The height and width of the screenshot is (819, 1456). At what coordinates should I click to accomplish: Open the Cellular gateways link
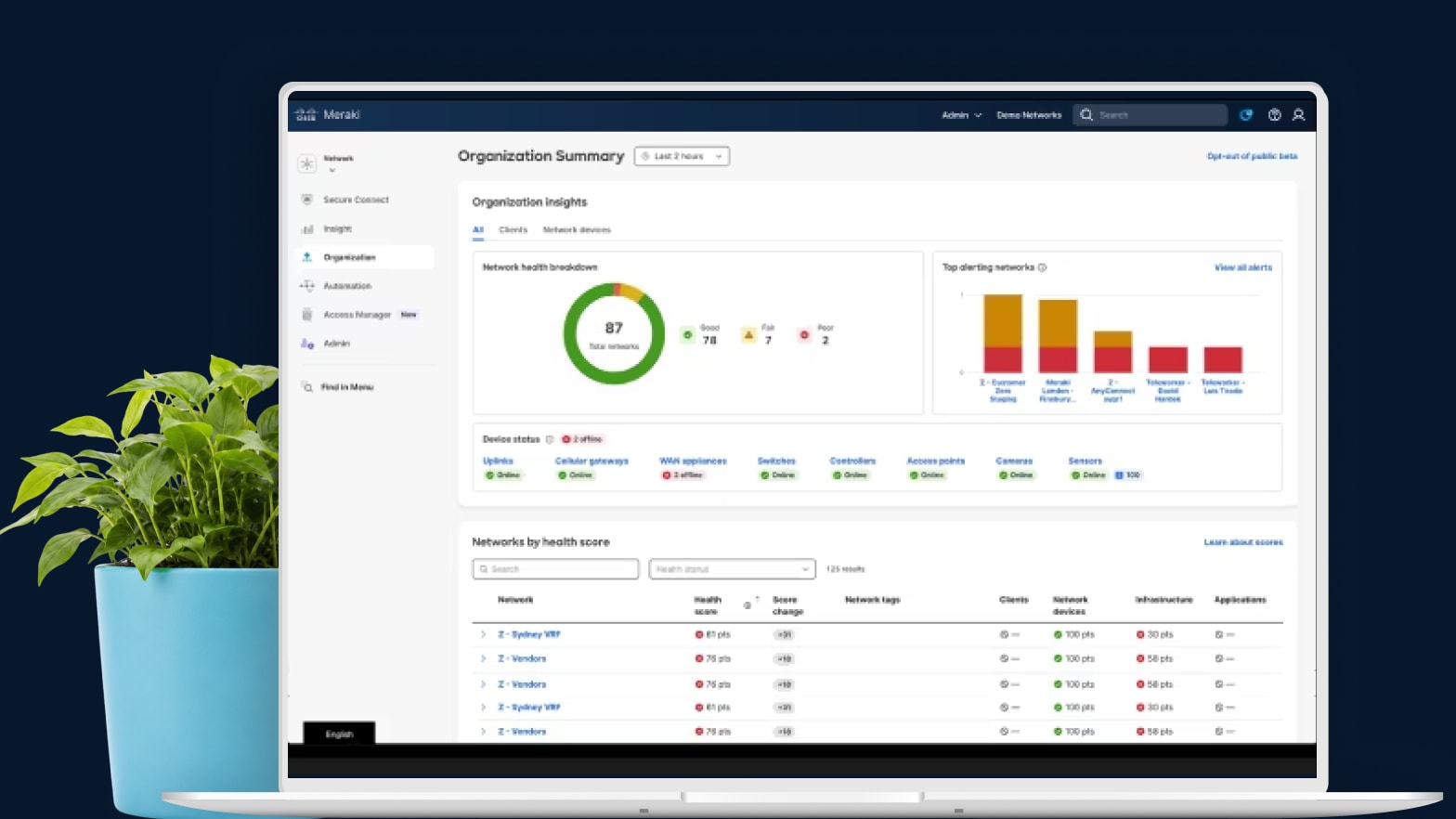[591, 461]
